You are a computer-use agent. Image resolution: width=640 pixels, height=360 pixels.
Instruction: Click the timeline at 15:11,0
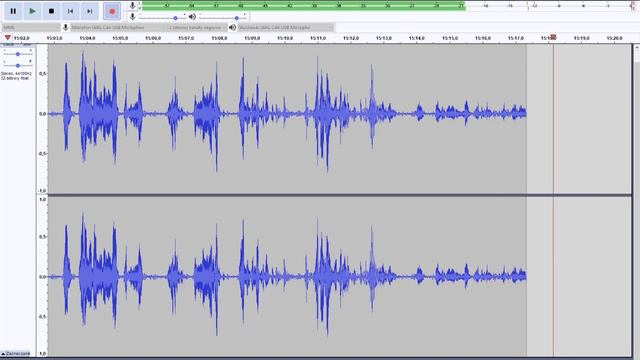click(x=318, y=38)
